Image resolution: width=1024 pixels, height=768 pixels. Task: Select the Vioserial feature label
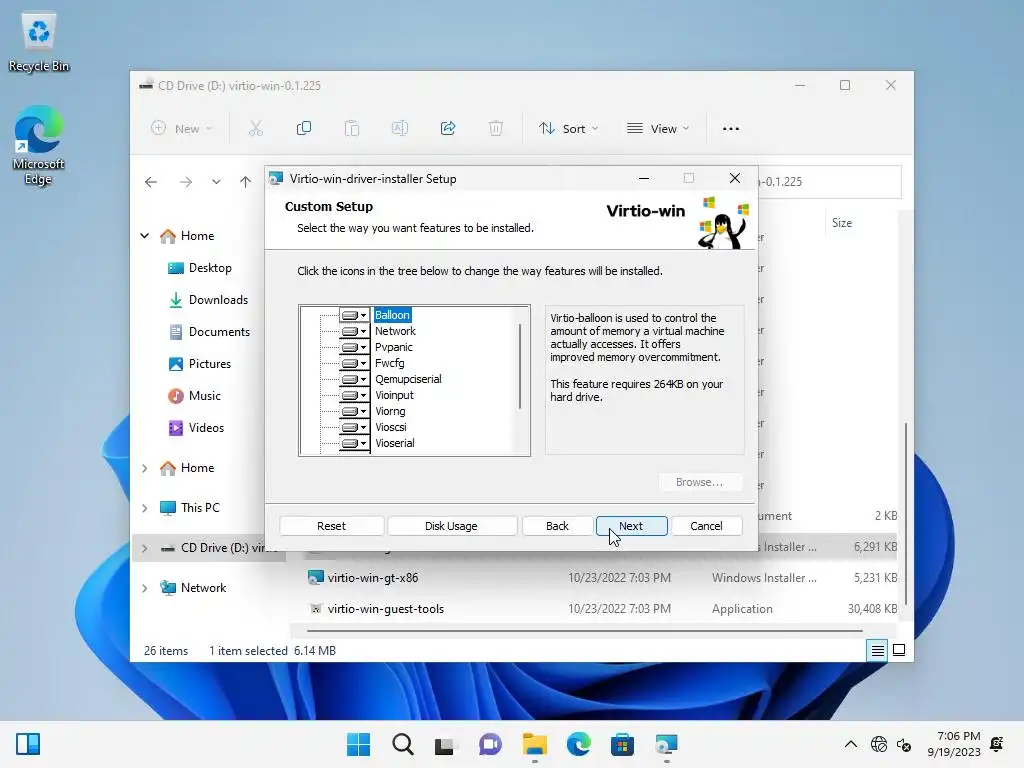[394, 443]
